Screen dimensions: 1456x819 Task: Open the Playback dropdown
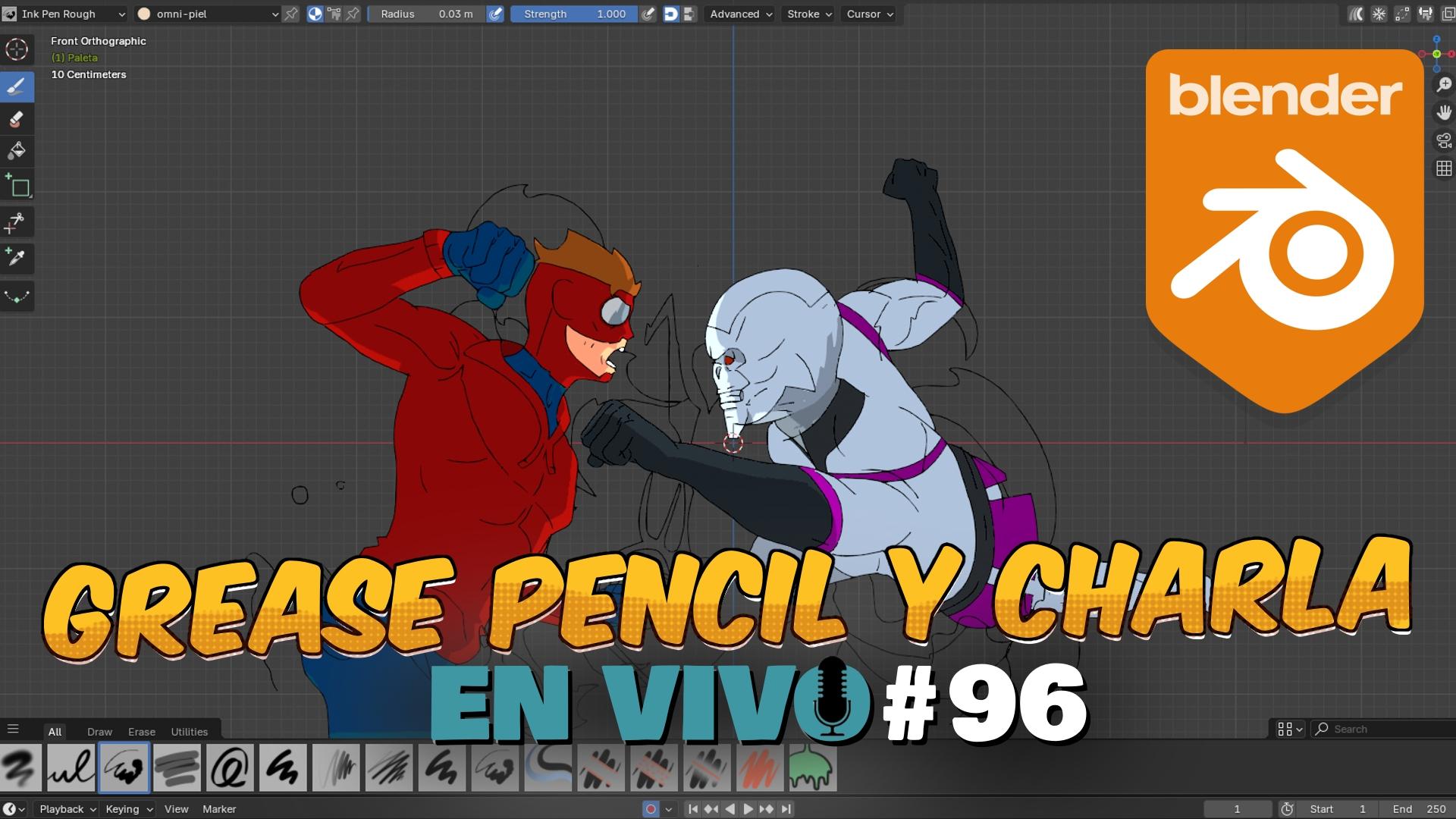point(67,809)
